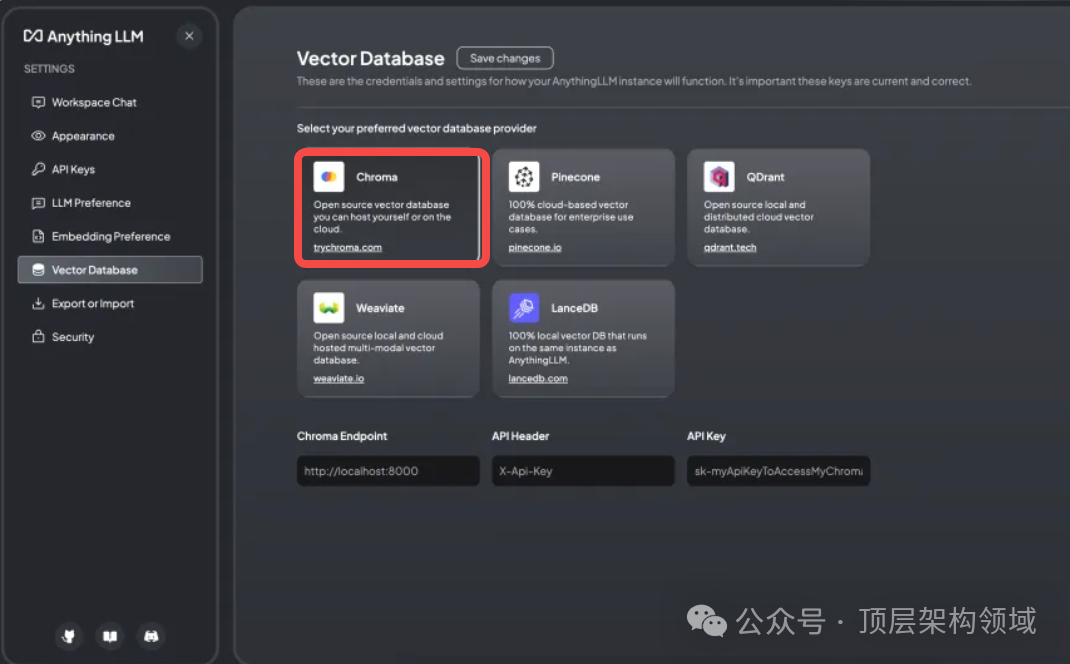Open Embedding Preference settings
Viewport: 1070px width, 664px height.
[x=110, y=236]
